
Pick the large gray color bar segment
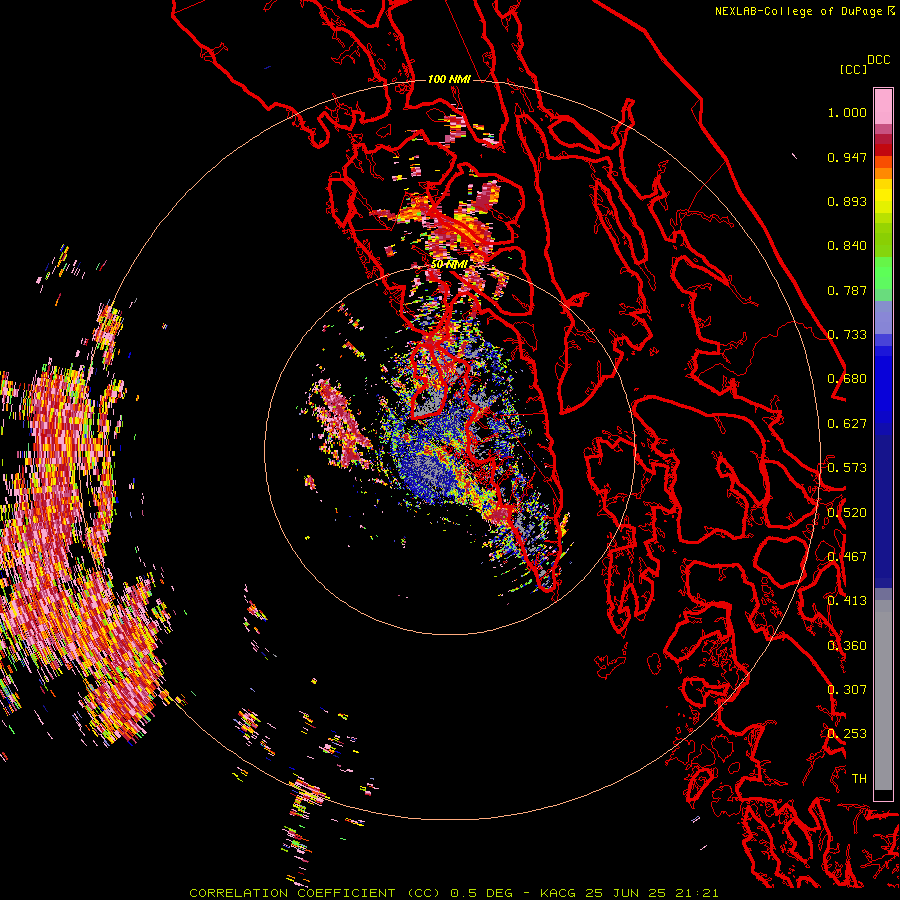(x=883, y=695)
